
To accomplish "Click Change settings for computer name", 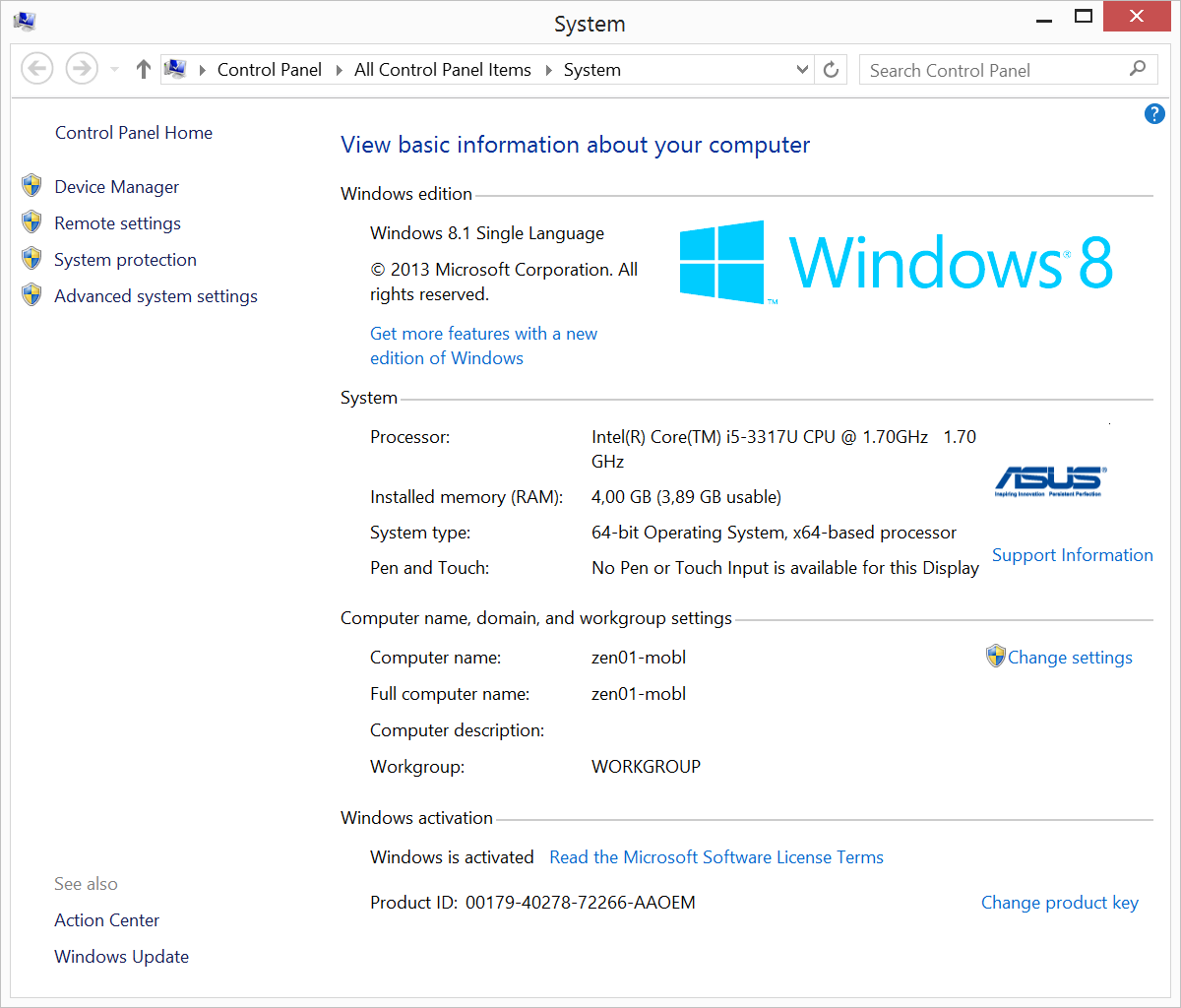I will (x=1070, y=657).
